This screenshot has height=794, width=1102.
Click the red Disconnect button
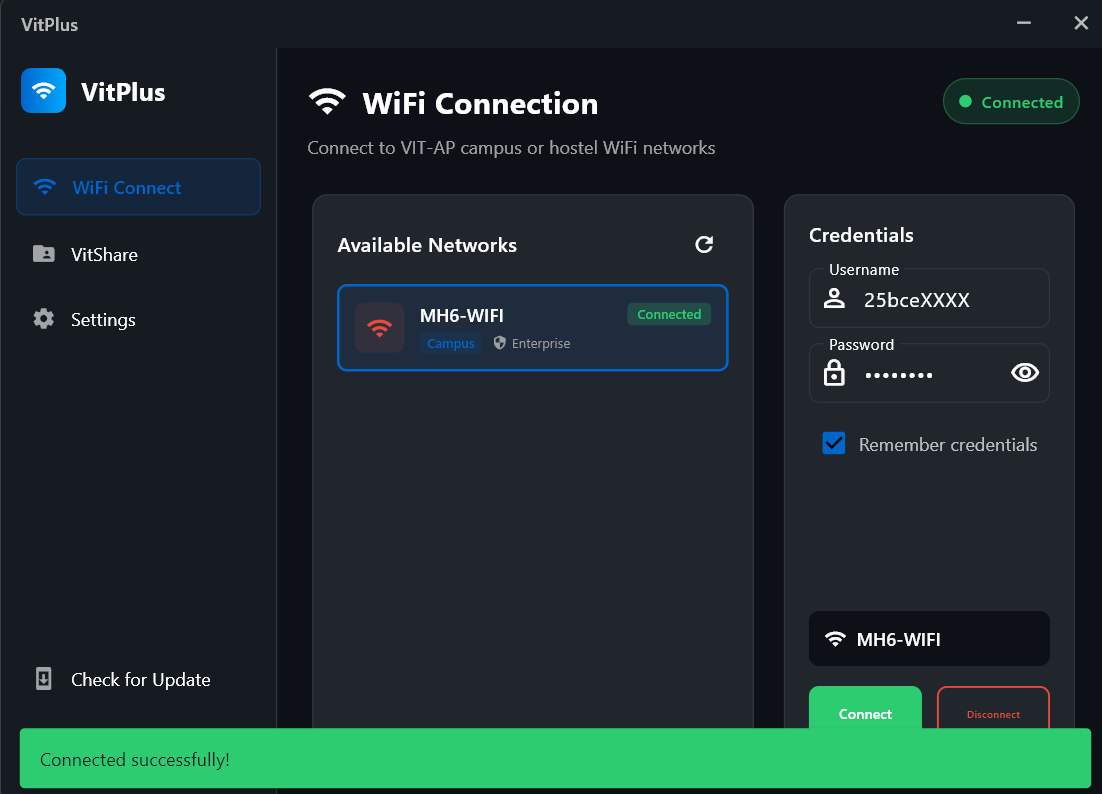coord(993,708)
